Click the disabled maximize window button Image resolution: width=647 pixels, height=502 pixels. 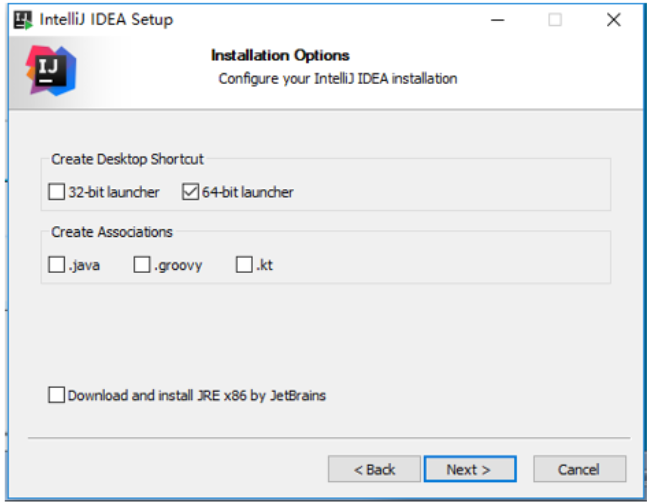pyautogui.click(x=555, y=20)
